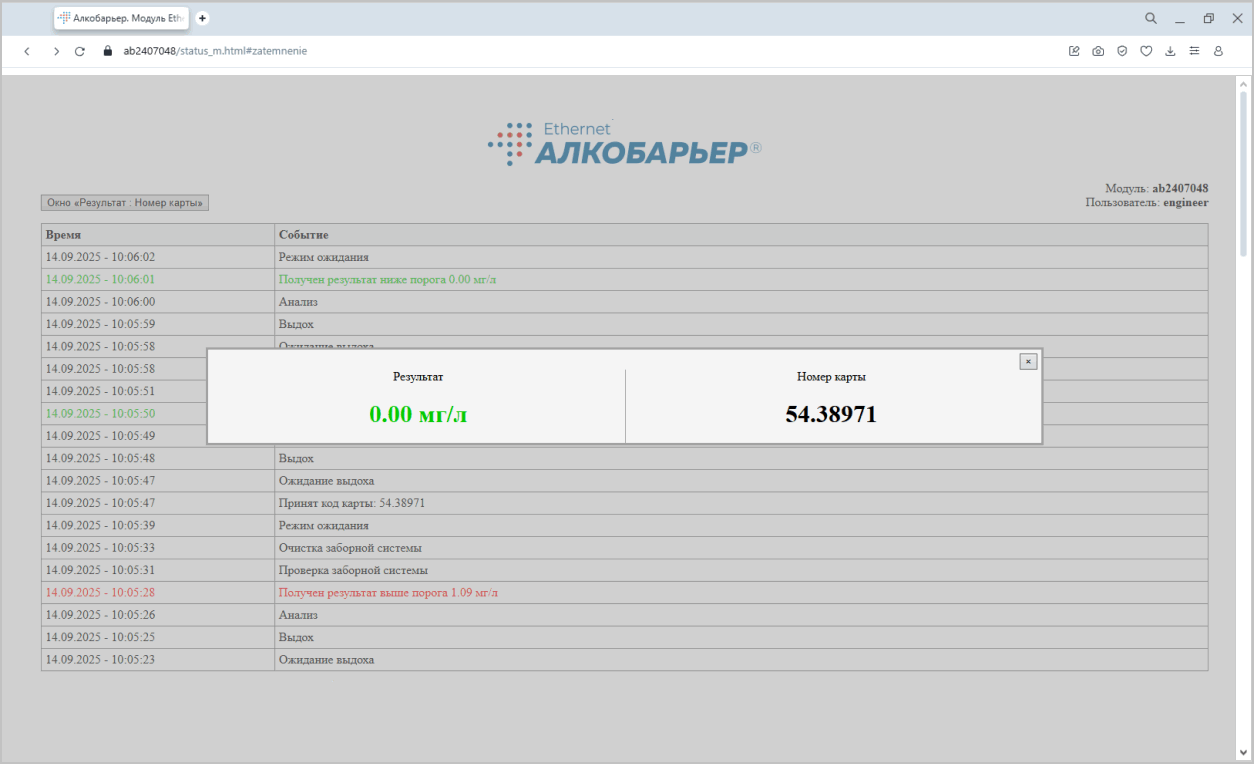Click «Проверка заборной системы» event
The image size is (1254, 764).
(x=353, y=570)
